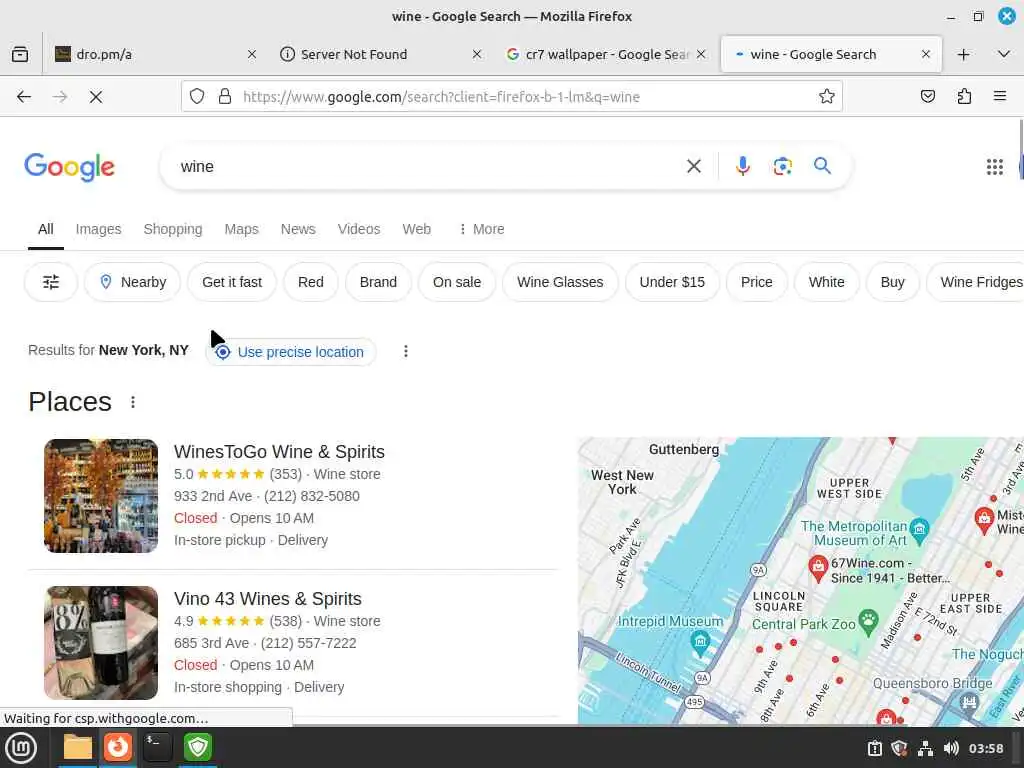
Task: Open a new browser tab
Action: [963, 54]
